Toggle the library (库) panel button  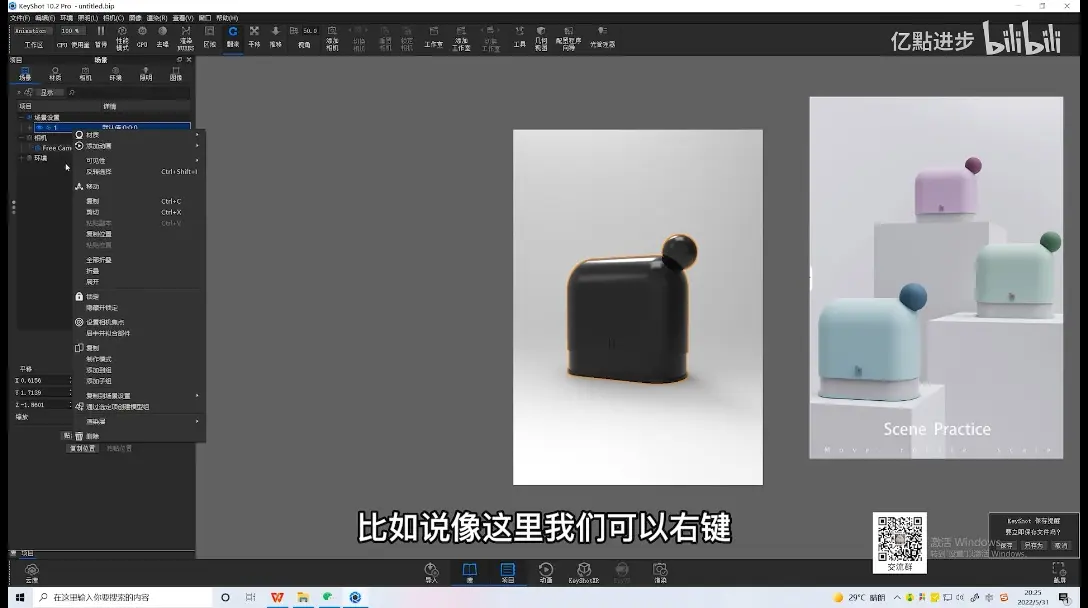pyautogui.click(x=470, y=573)
